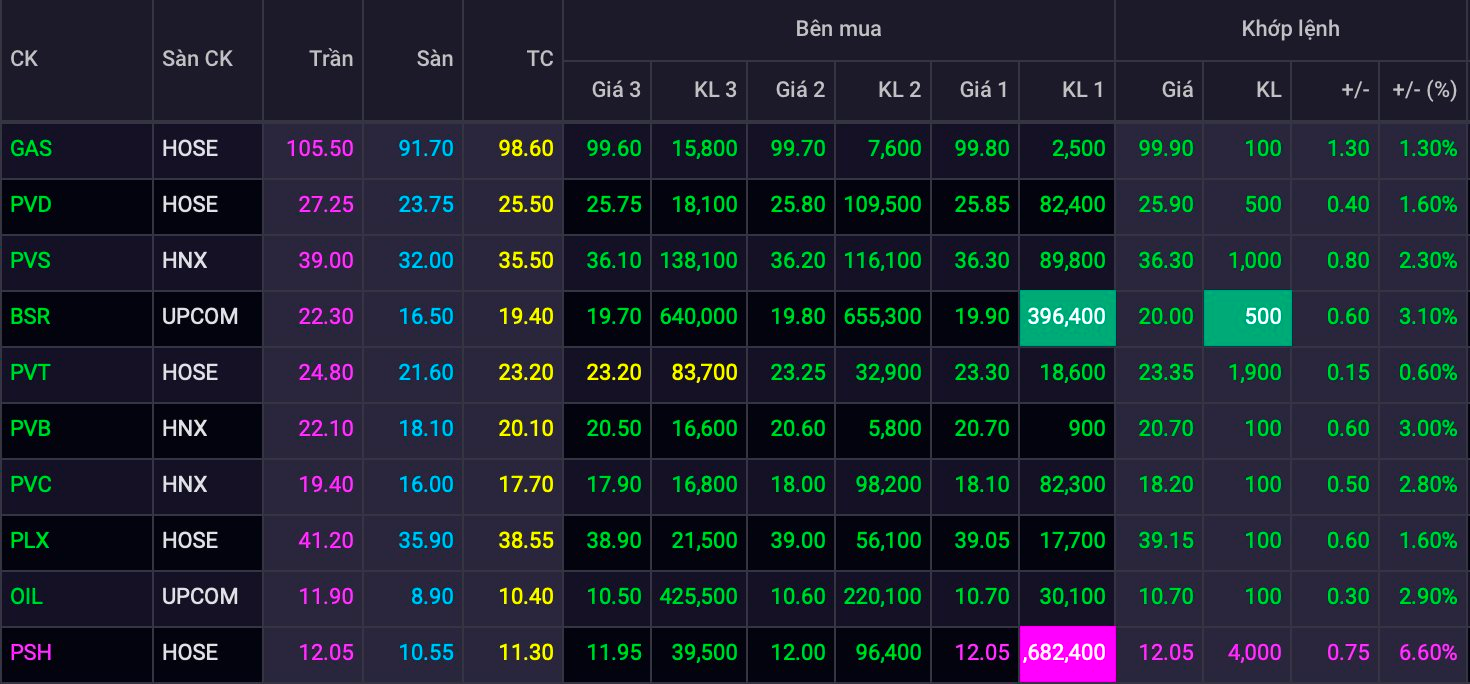Open the PVD stock symbol
Image resolution: width=1470 pixels, height=684 pixels.
pyautogui.click(x=31, y=204)
